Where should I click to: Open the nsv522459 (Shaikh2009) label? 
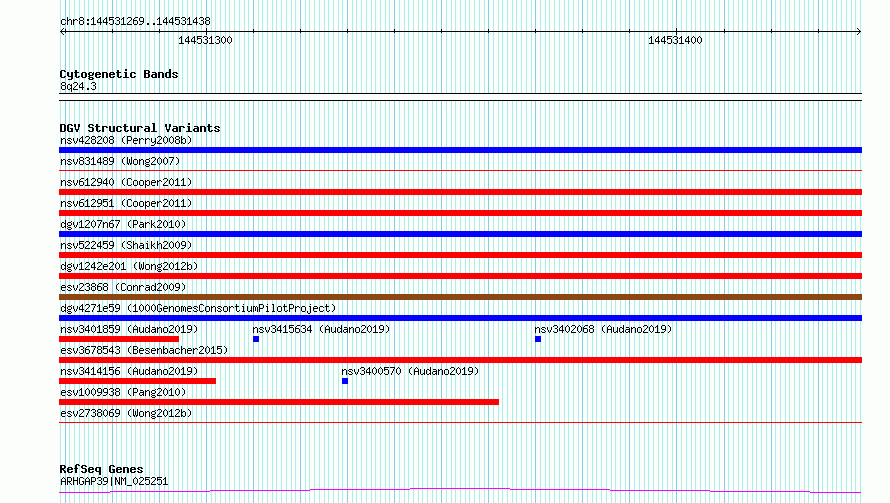(x=126, y=245)
